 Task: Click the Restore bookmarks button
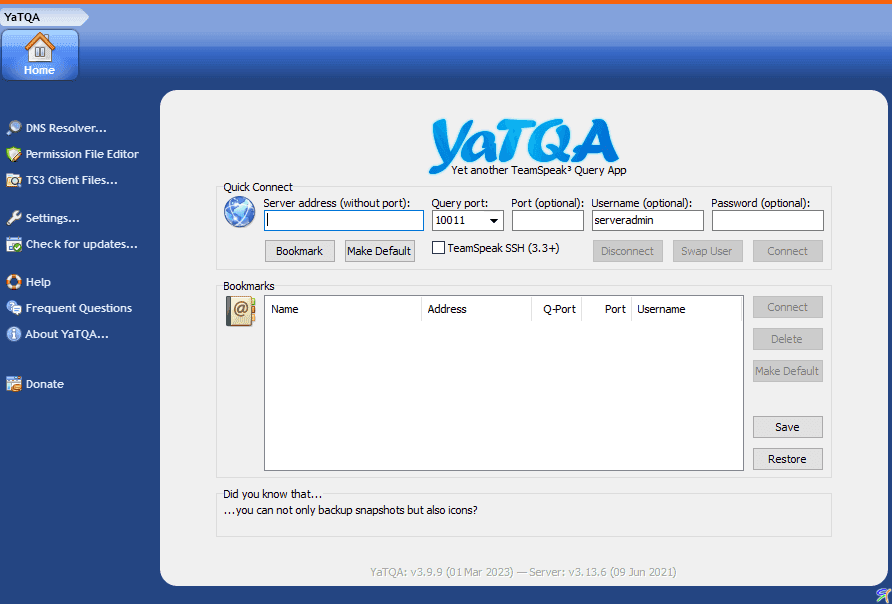click(x=787, y=459)
